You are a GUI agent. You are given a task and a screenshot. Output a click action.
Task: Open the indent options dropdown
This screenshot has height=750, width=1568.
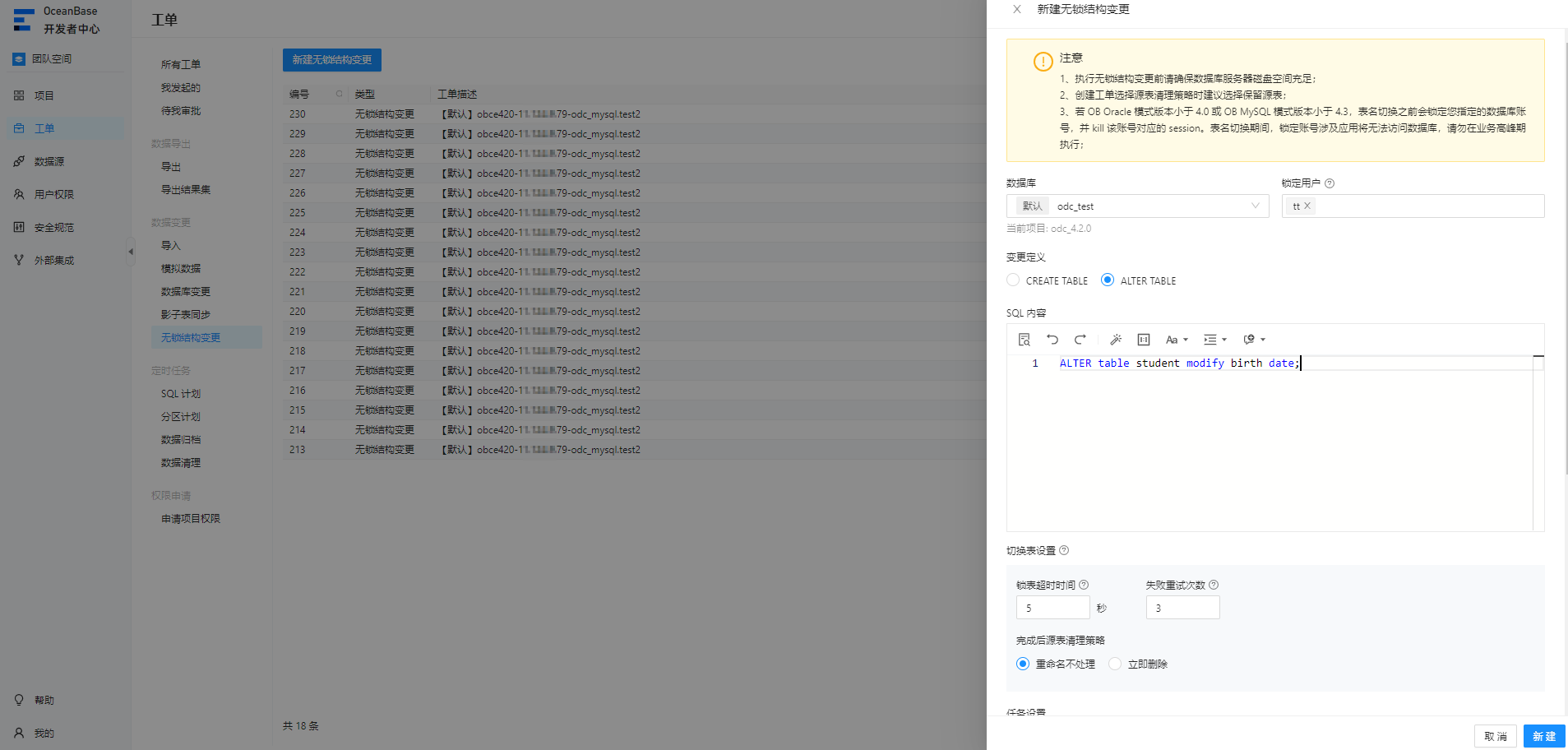[1215, 340]
